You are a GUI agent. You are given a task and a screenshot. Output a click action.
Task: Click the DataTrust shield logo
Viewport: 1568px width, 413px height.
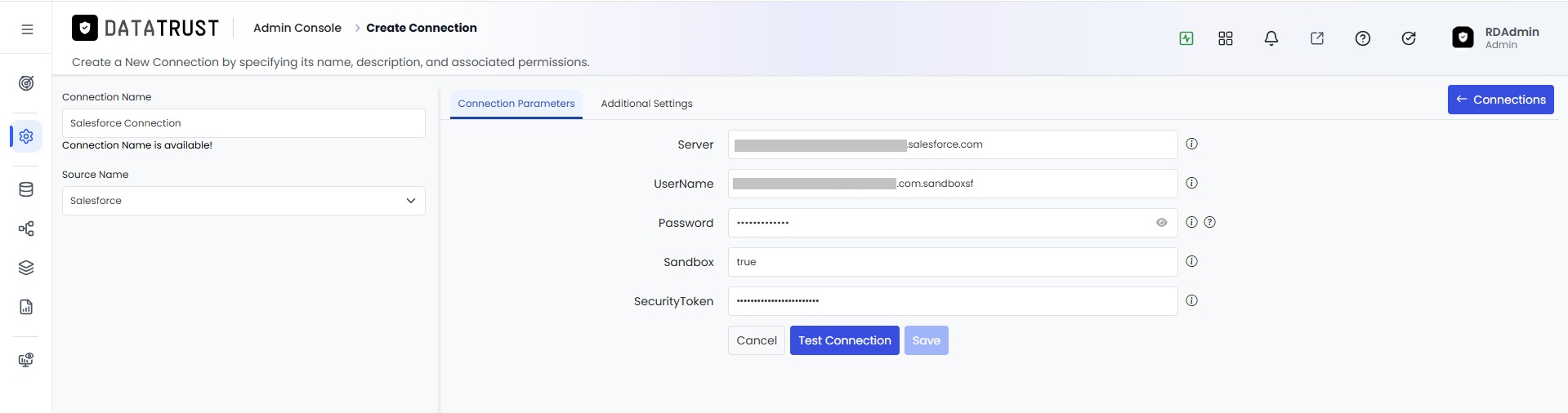(x=85, y=28)
